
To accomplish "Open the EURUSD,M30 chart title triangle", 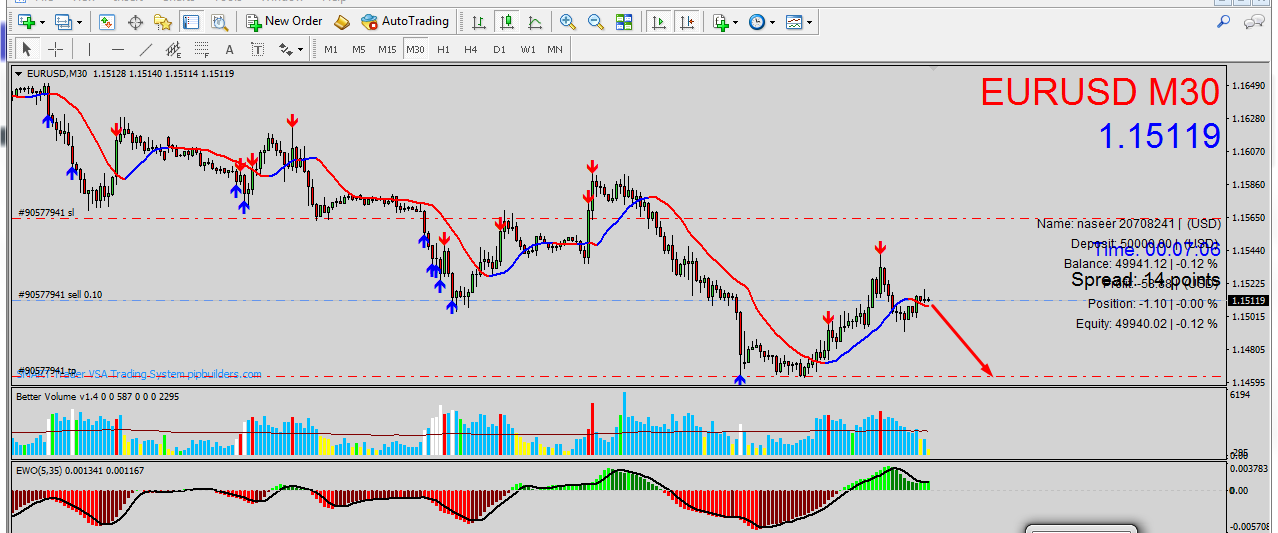I will pos(19,73).
